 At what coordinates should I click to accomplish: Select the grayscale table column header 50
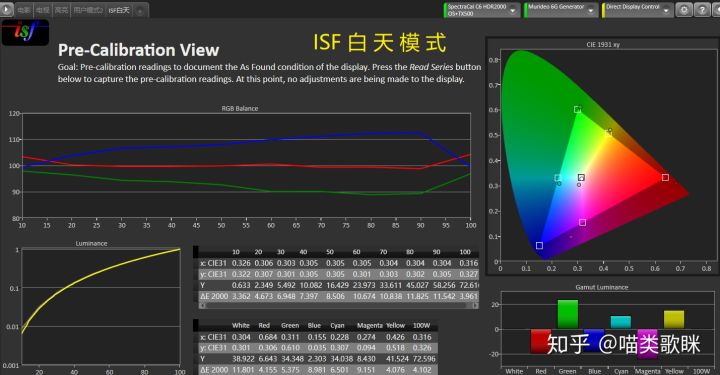tap(330, 252)
